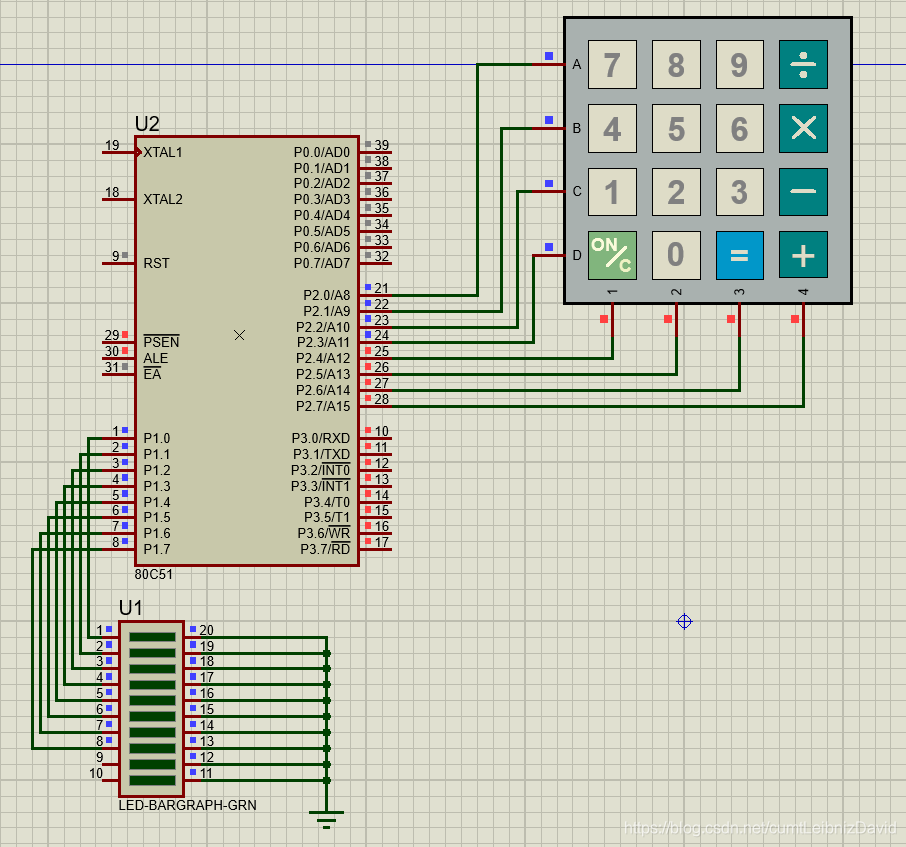Click keypad button 7
This screenshot has width=906, height=847.
tap(612, 65)
